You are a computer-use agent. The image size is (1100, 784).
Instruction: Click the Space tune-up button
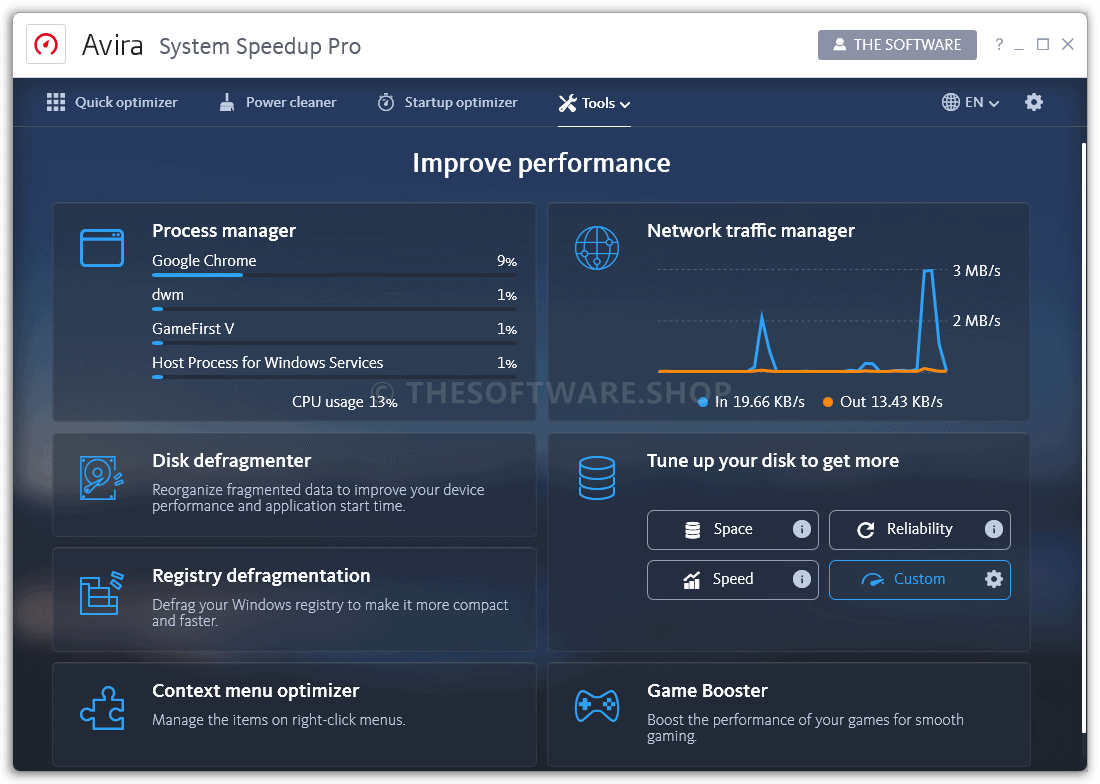(x=732, y=529)
